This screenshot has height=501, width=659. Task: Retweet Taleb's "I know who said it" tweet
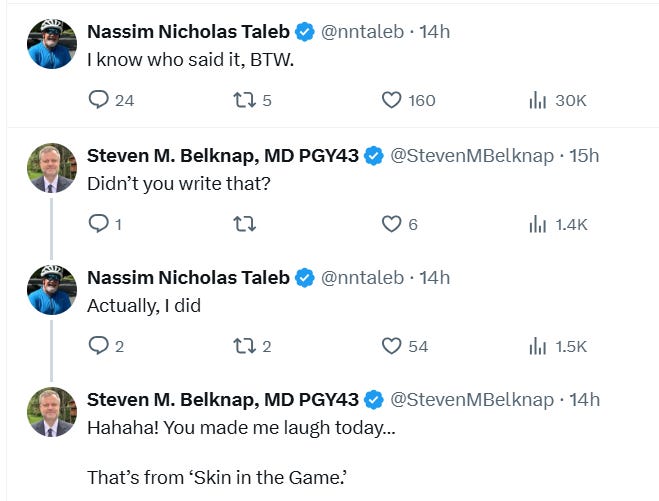pos(242,100)
